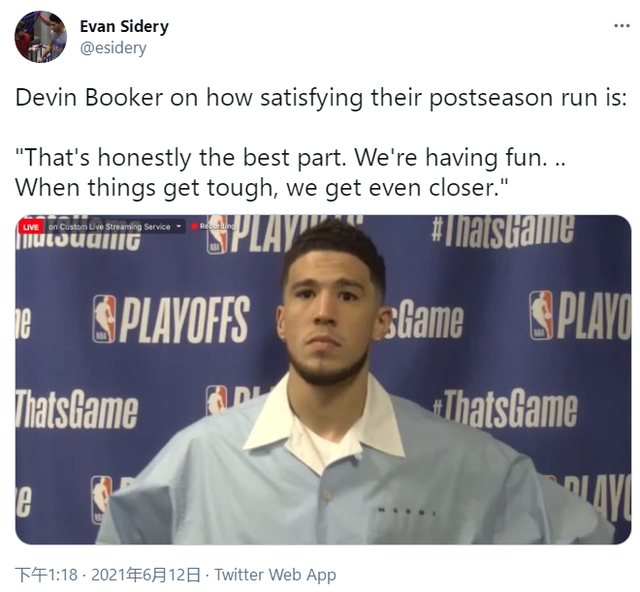
Task: Click the red LIVE badge
Action: tap(30, 227)
